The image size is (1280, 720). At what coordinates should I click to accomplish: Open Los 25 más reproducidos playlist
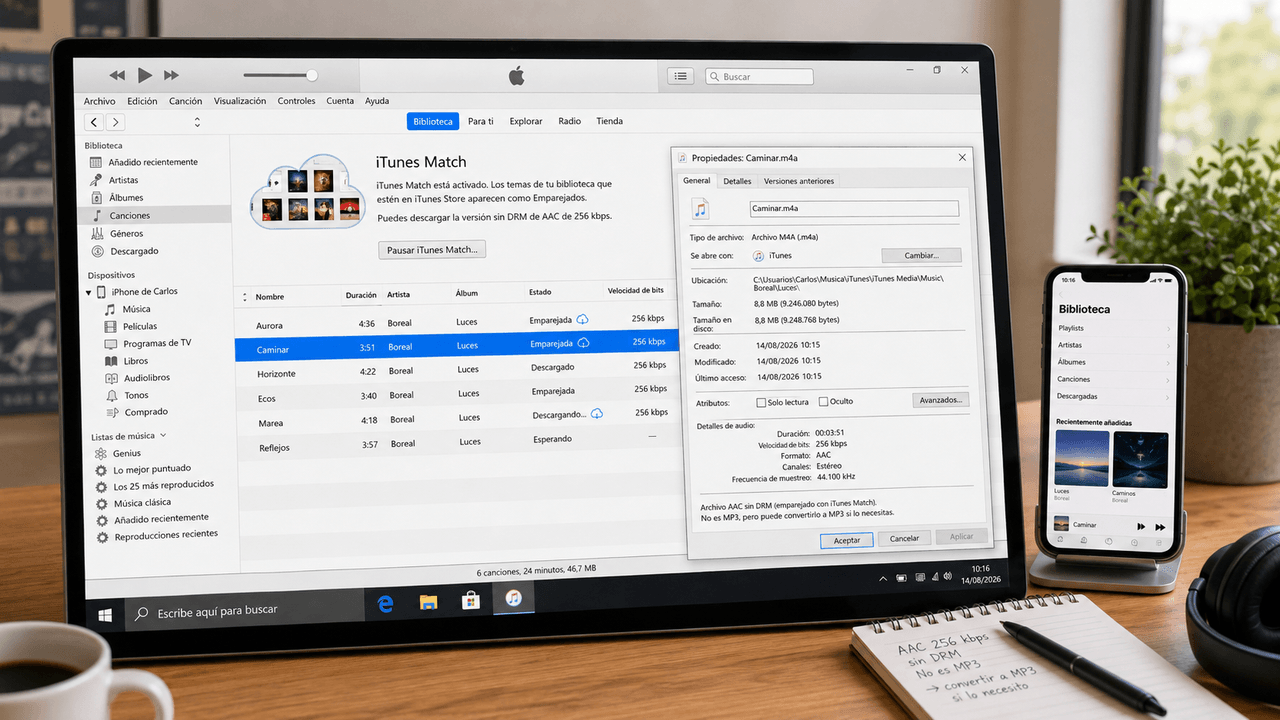point(157,486)
